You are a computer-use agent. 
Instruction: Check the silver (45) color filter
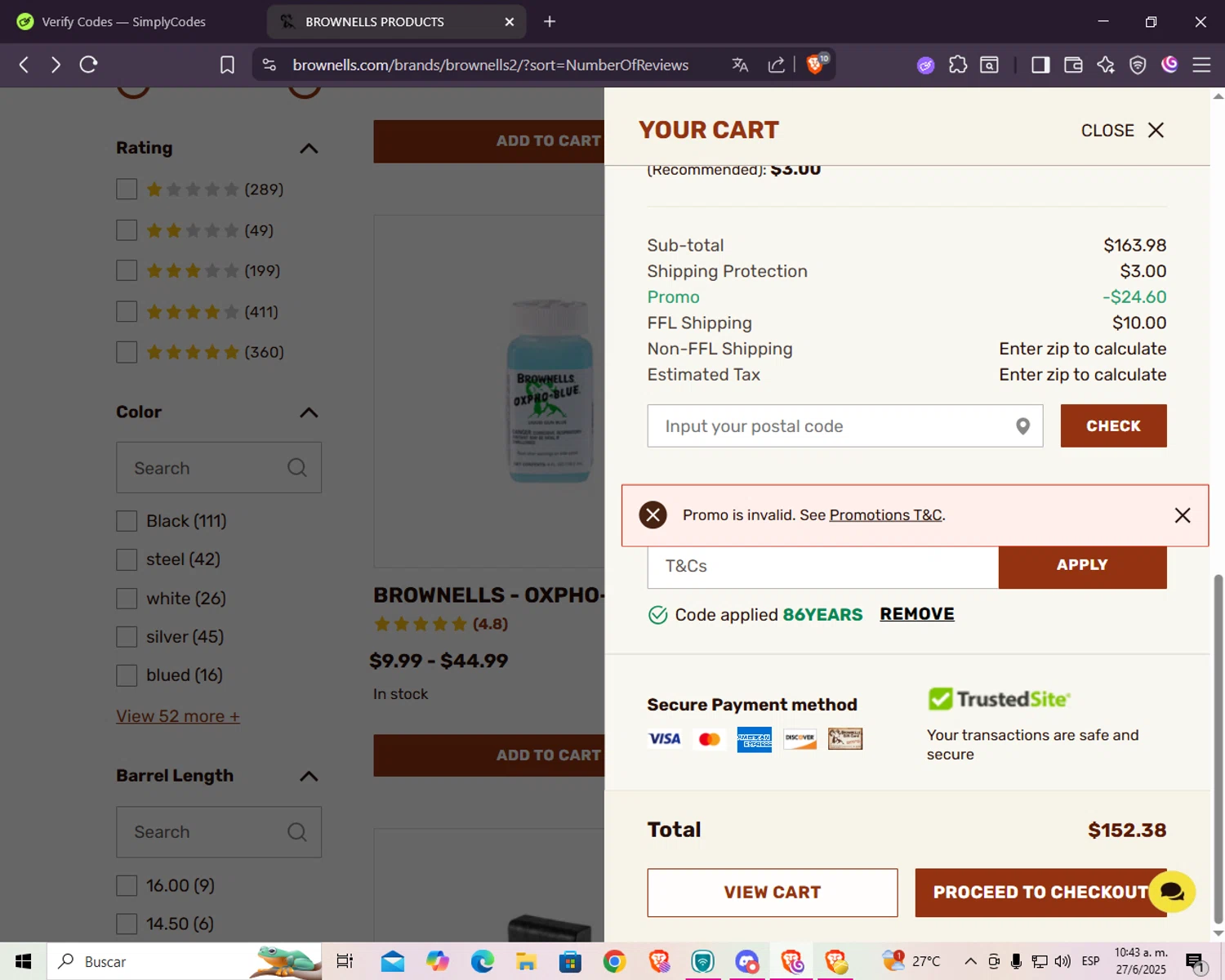(127, 637)
